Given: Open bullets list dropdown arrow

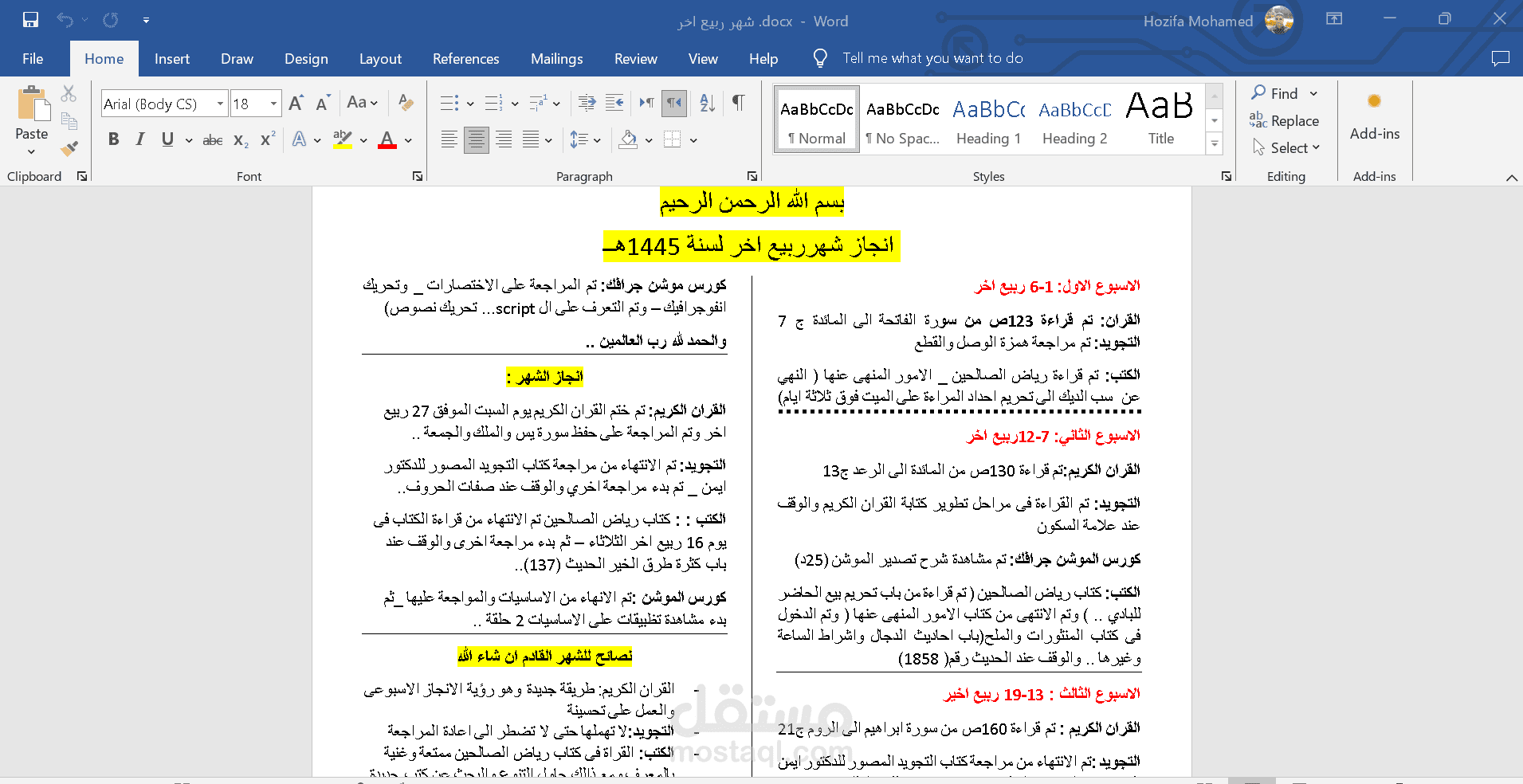Looking at the screenshot, I should (x=470, y=104).
